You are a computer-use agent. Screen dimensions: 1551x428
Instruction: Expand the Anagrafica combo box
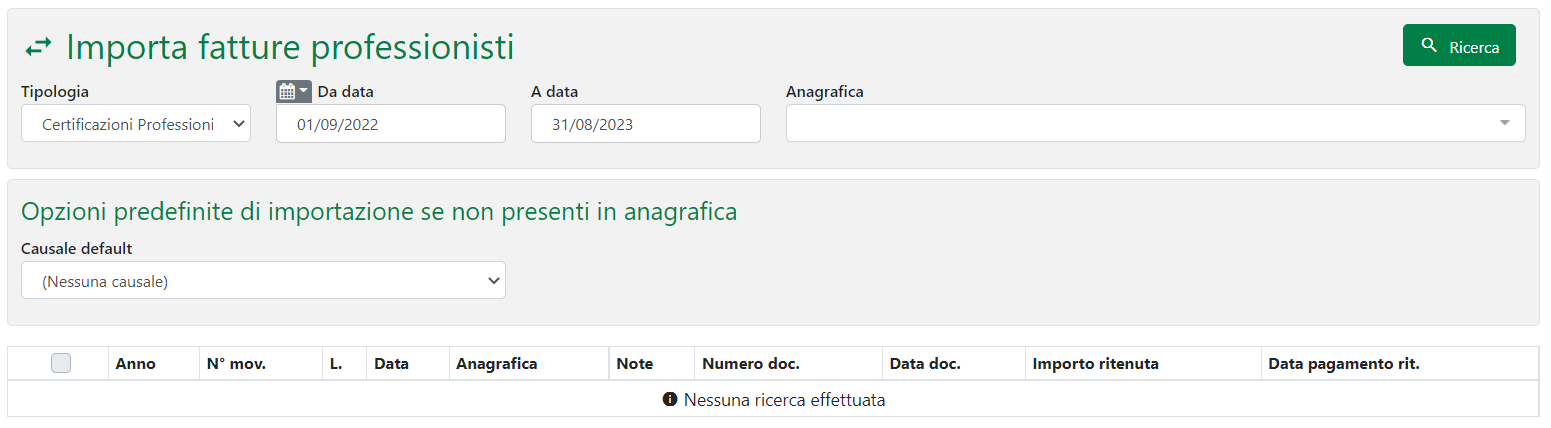click(1155, 123)
